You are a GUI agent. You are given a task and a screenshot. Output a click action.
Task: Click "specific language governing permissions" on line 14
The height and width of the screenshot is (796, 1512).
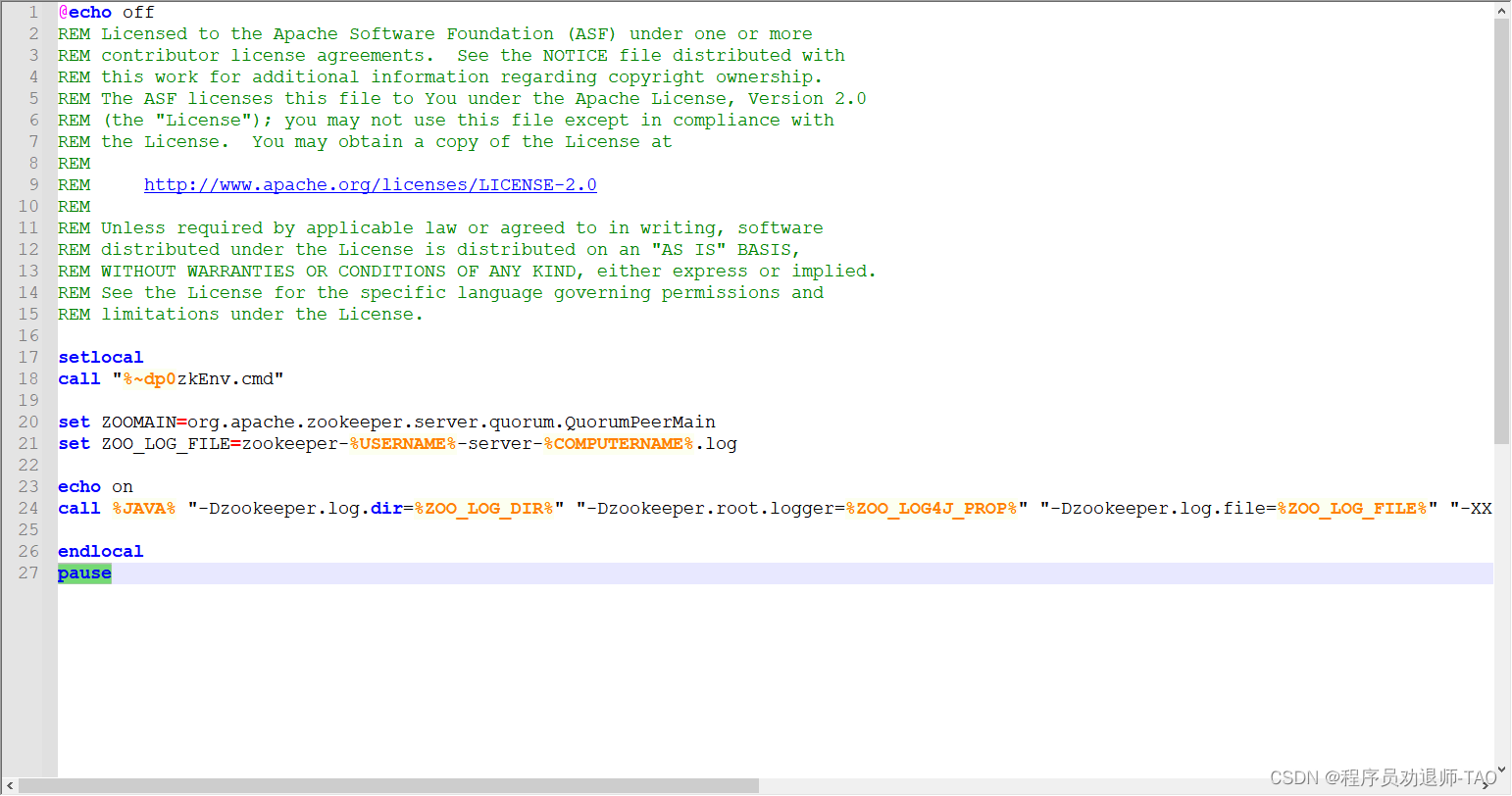pos(571,292)
